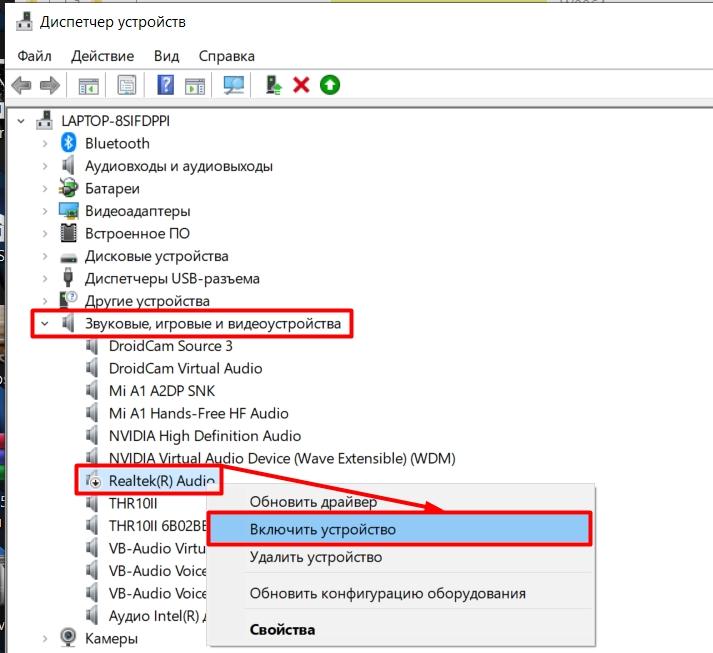This screenshot has width=713, height=653.
Task: Expand the Диспетчеры USB-разъема category arrow
Action: [x=45, y=278]
